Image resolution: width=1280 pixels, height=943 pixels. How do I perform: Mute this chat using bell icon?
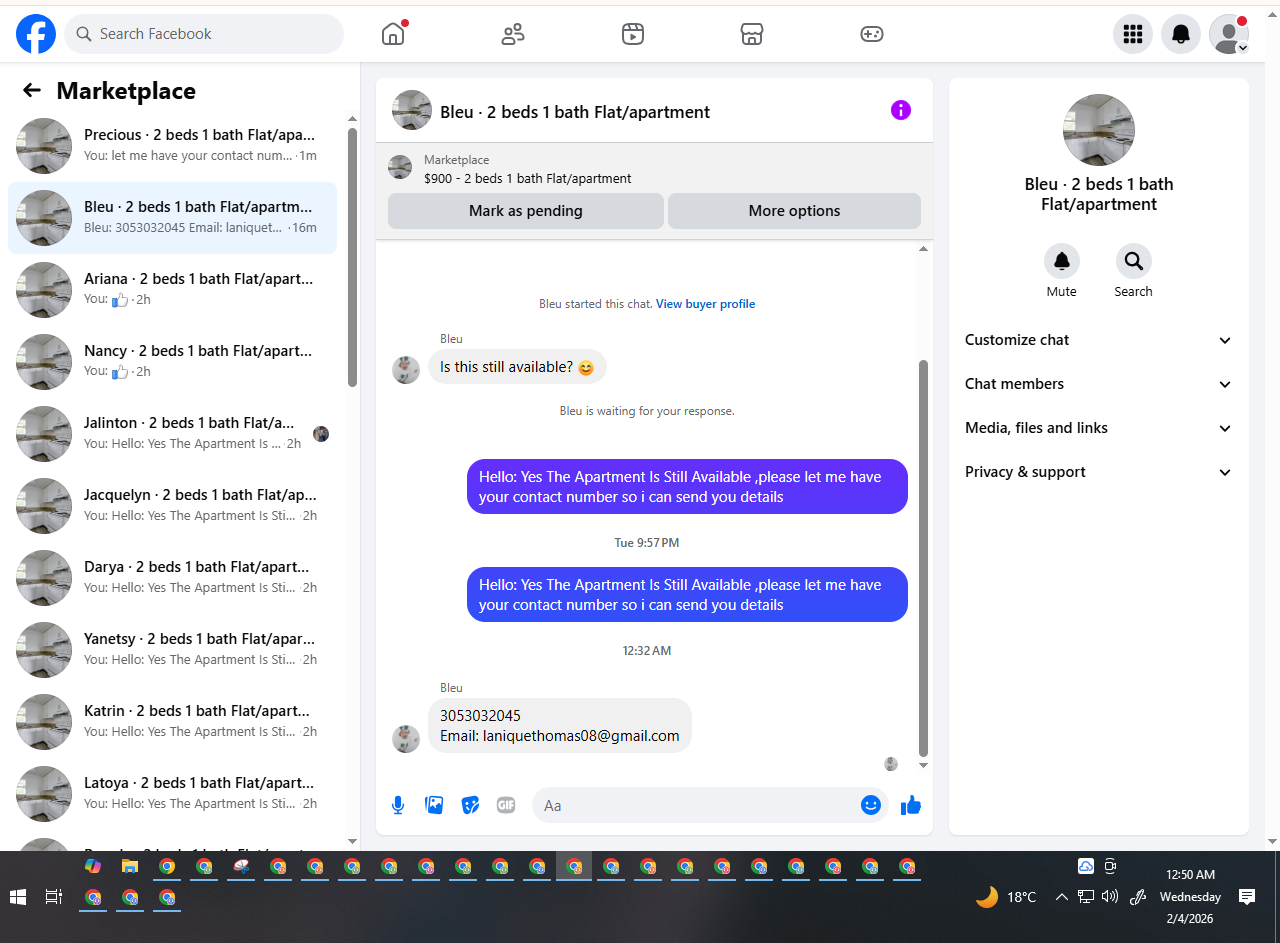point(1062,261)
